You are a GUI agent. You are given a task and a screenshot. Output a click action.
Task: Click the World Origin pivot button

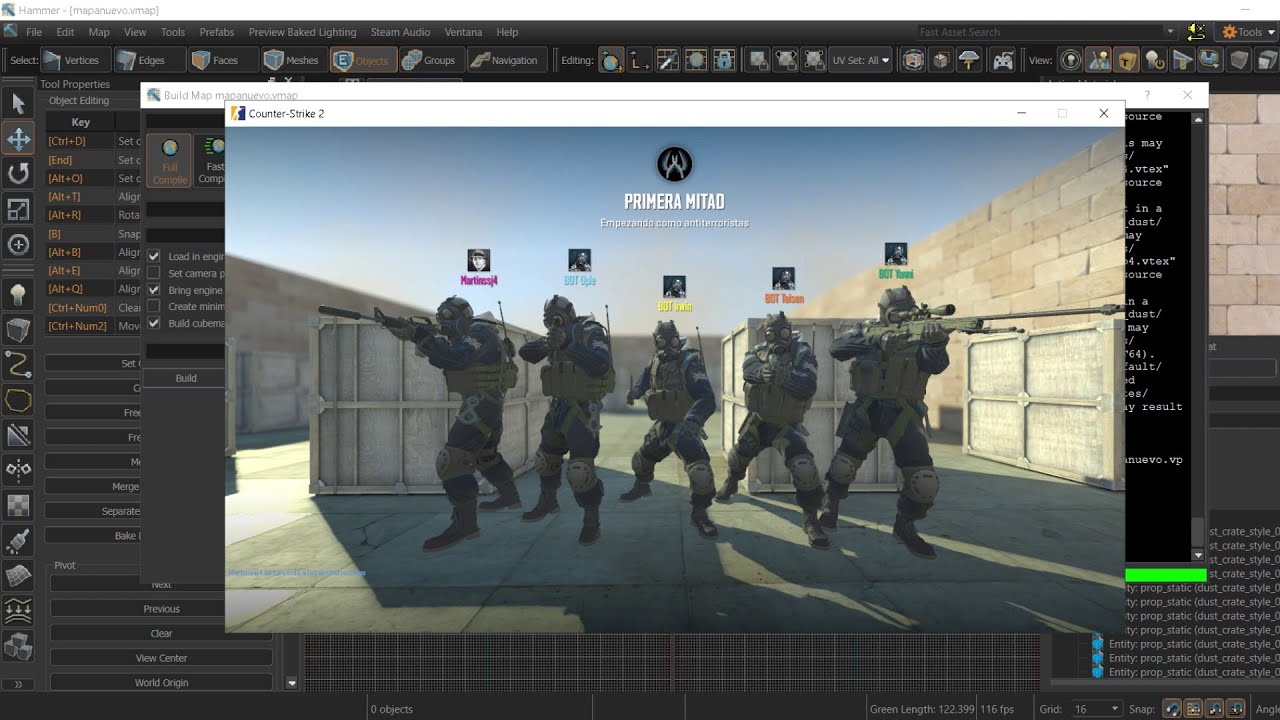click(161, 683)
